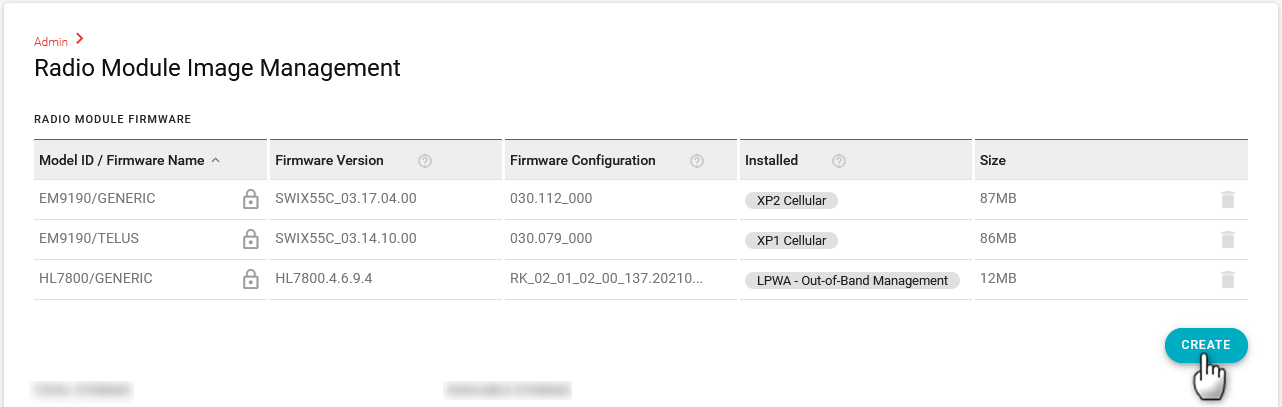1282x407 pixels.
Task: Click lock icon for EM9190/TELUS row
Action: 250,239
